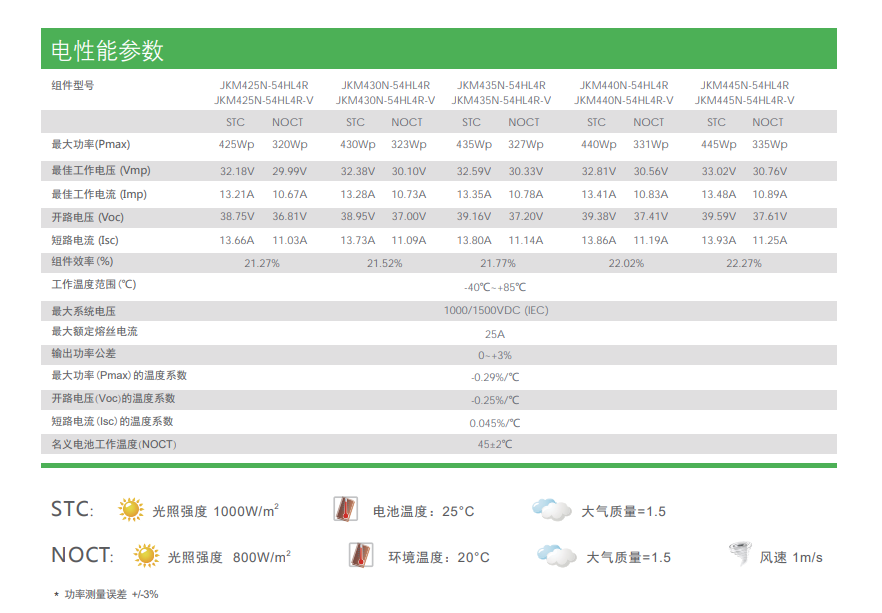
Task: Click the sun icon in the NOCT row
Action: [148, 554]
